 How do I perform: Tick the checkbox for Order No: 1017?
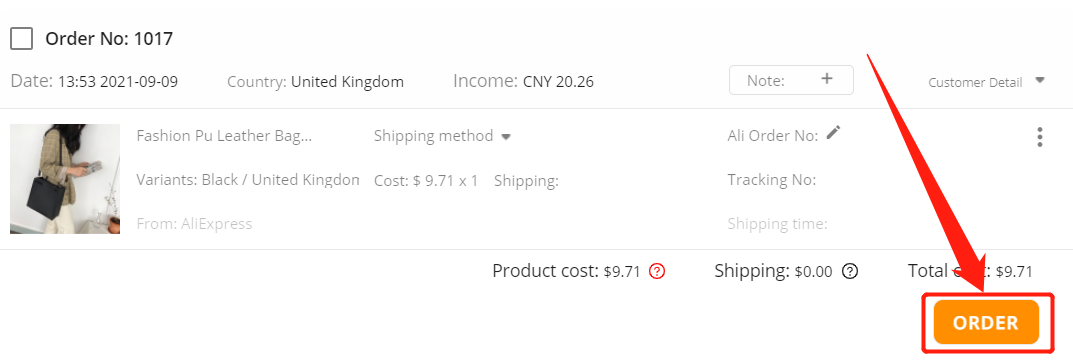pyautogui.click(x=22, y=38)
